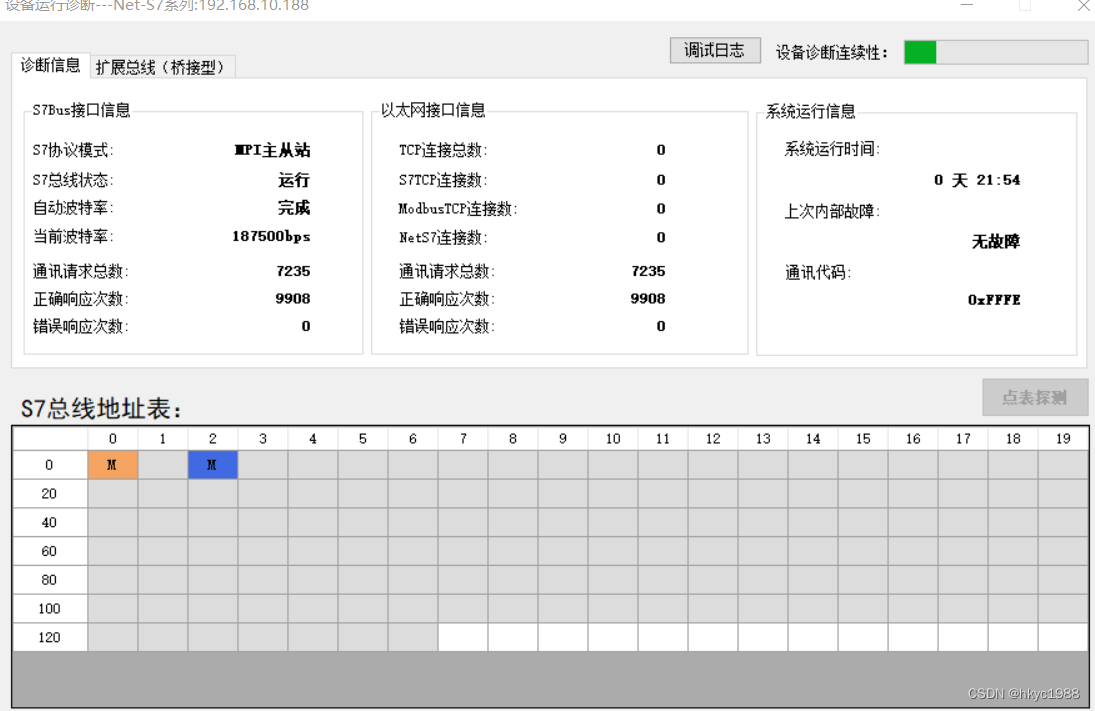Click the S7总线地址表 heading

tap(101, 409)
